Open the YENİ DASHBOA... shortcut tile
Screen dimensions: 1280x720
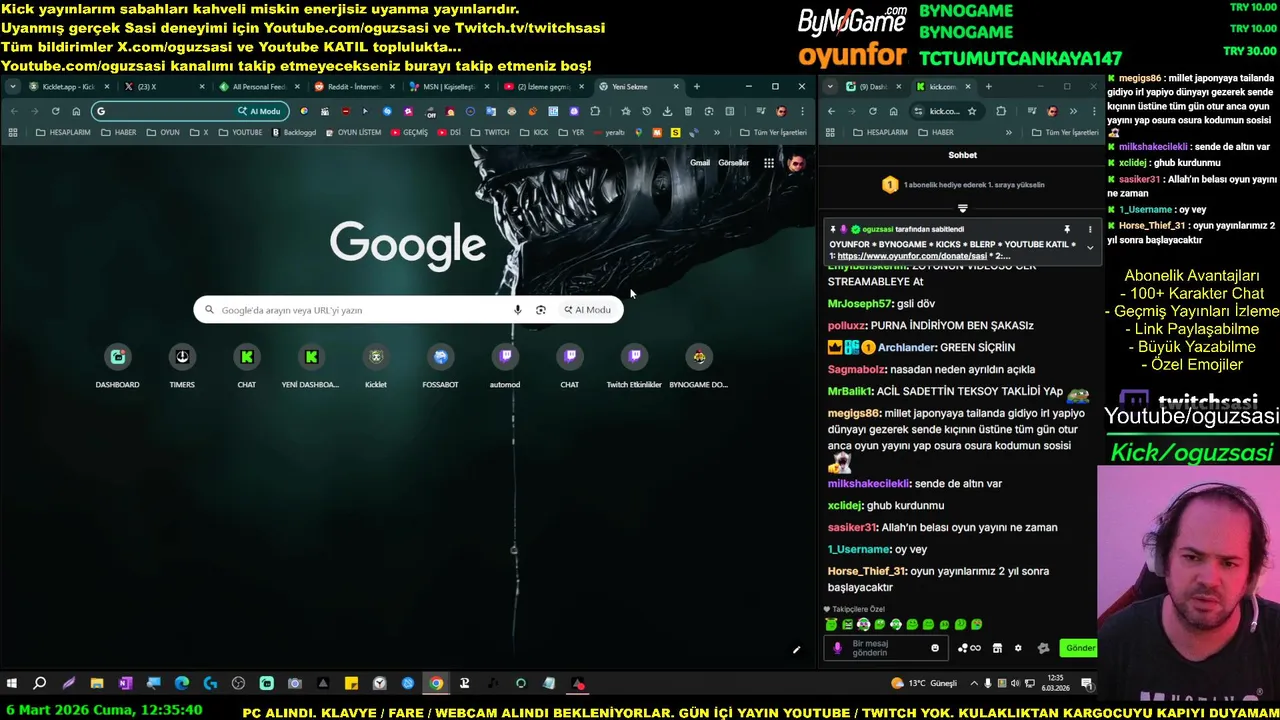[311, 366]
